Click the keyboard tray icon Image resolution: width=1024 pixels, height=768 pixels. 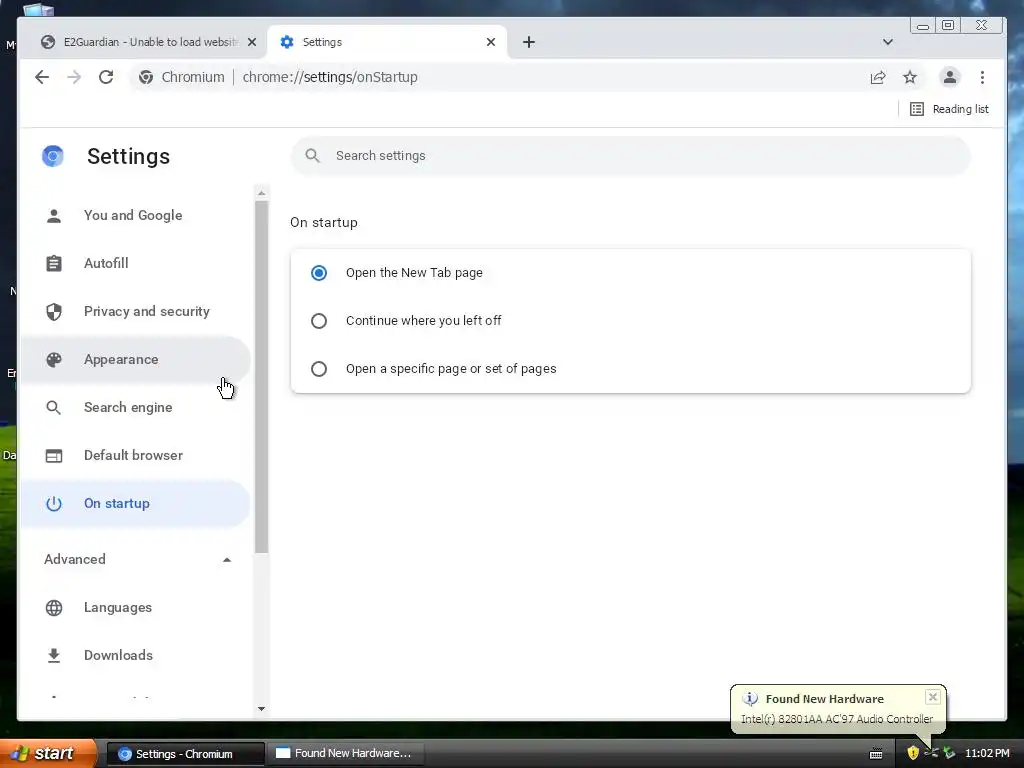point(876,754)
